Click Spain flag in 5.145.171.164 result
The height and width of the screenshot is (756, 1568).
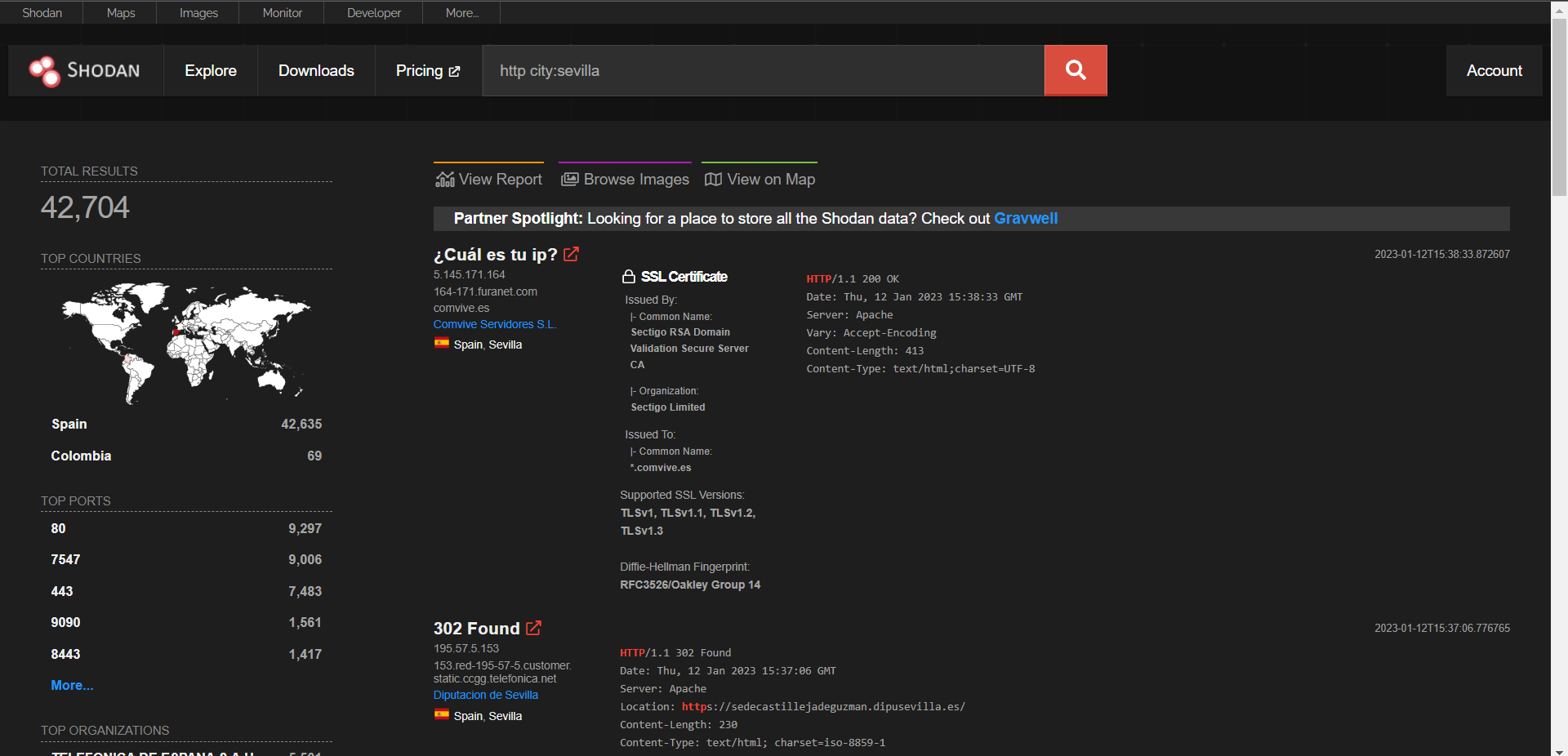(x=442, y=344)
